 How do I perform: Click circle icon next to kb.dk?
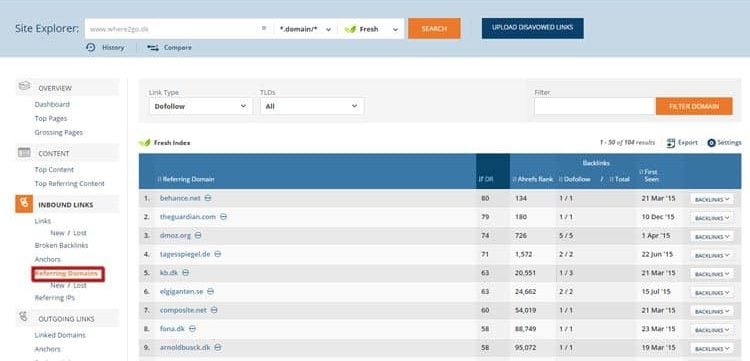point(186,273)
